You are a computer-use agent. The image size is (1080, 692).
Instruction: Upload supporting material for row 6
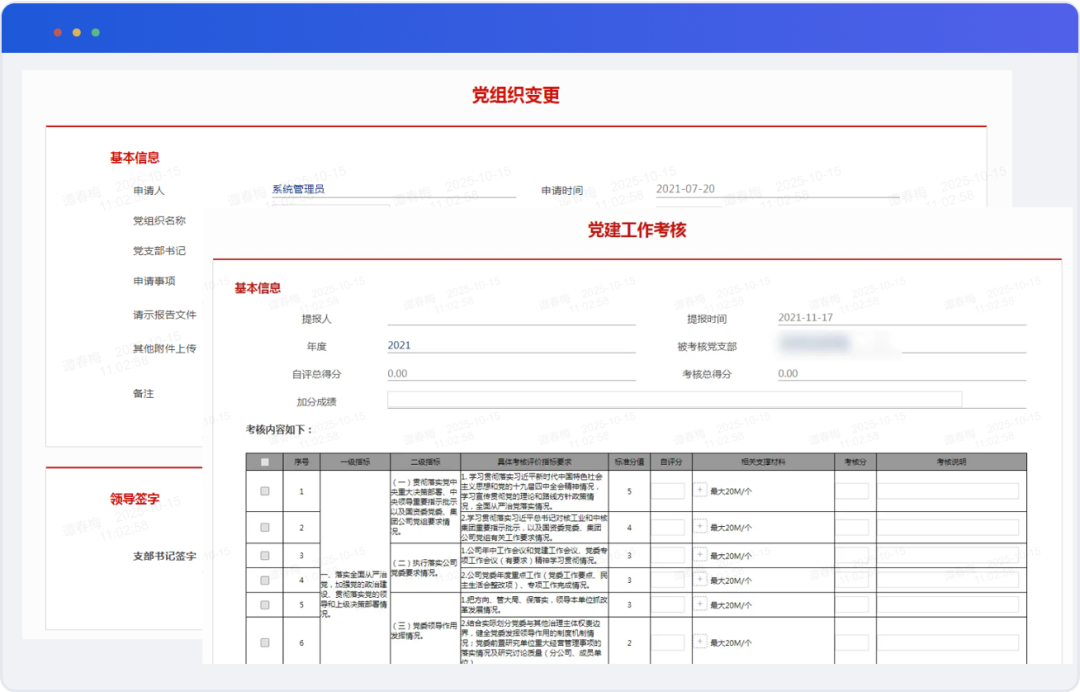pos(700,643)
